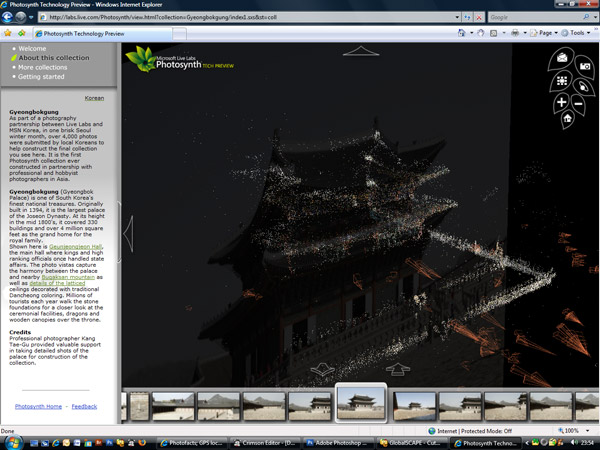The image size is (600, 450).
Task: Switch to Photofacts GPS taskbar window
Action: pos(193,443)
